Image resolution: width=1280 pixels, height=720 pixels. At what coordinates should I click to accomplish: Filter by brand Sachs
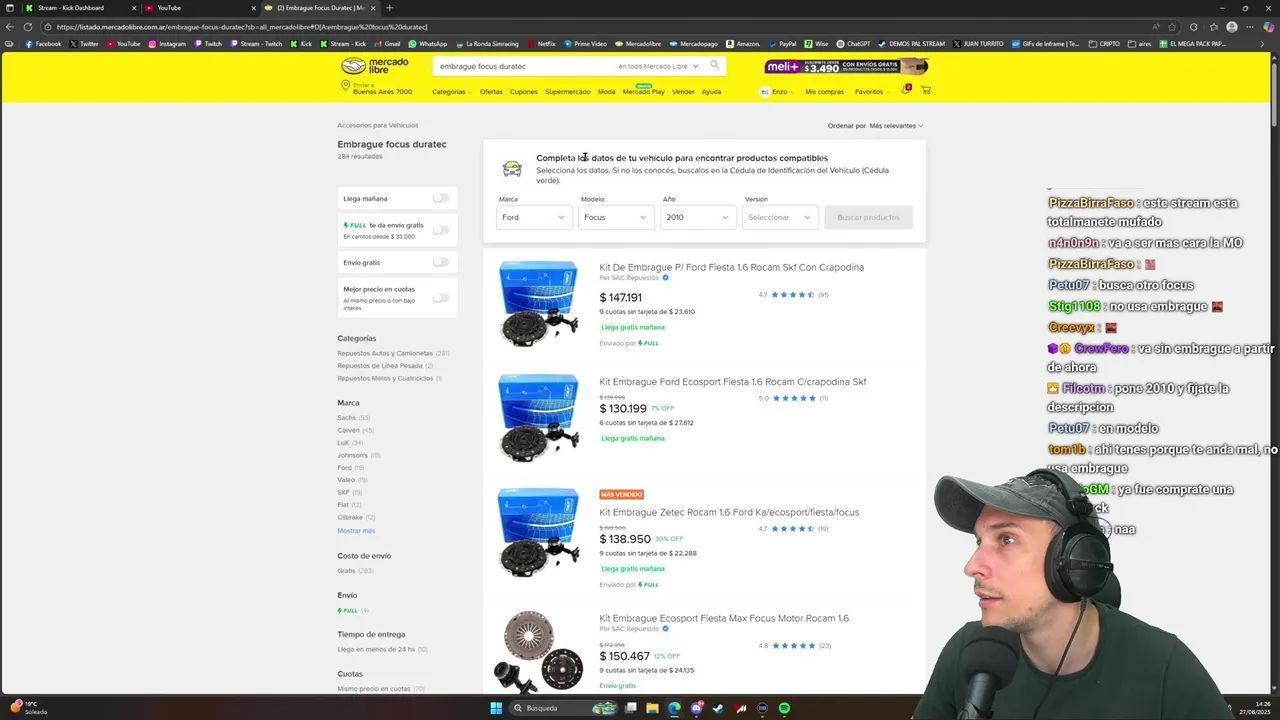(x=346, y=417)
